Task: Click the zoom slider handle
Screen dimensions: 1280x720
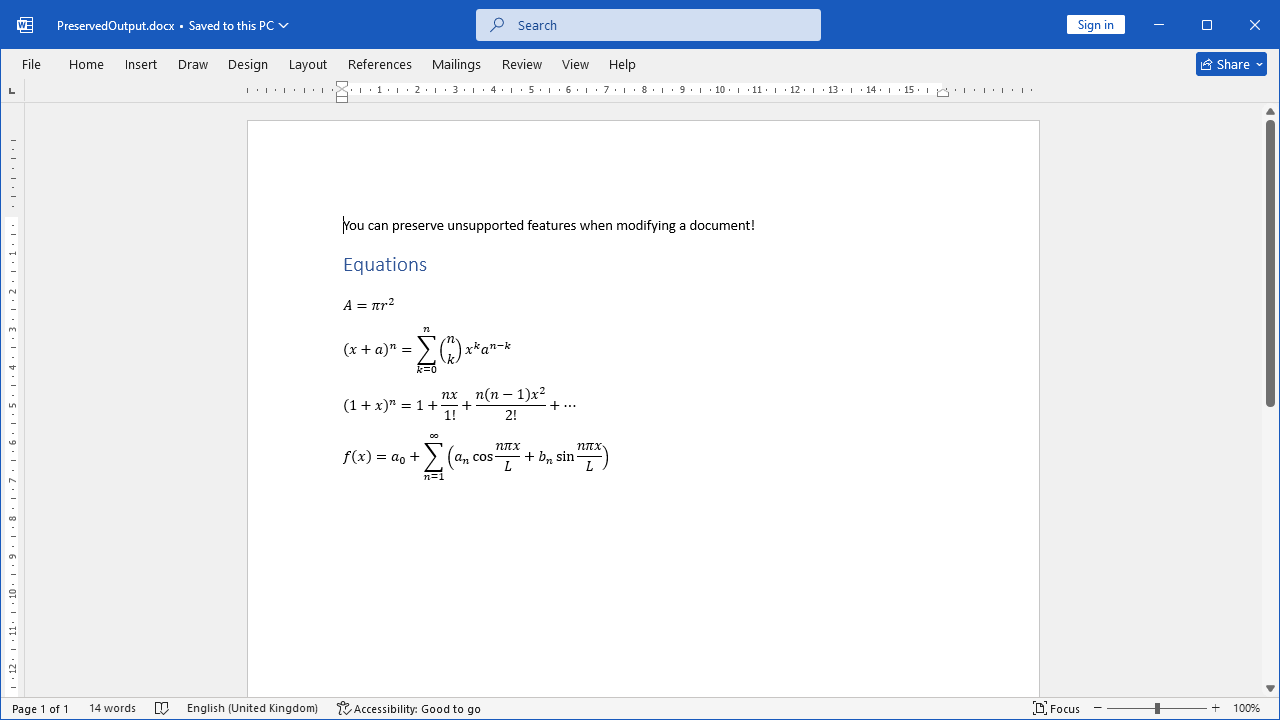Action: (x=1157, y=708)
